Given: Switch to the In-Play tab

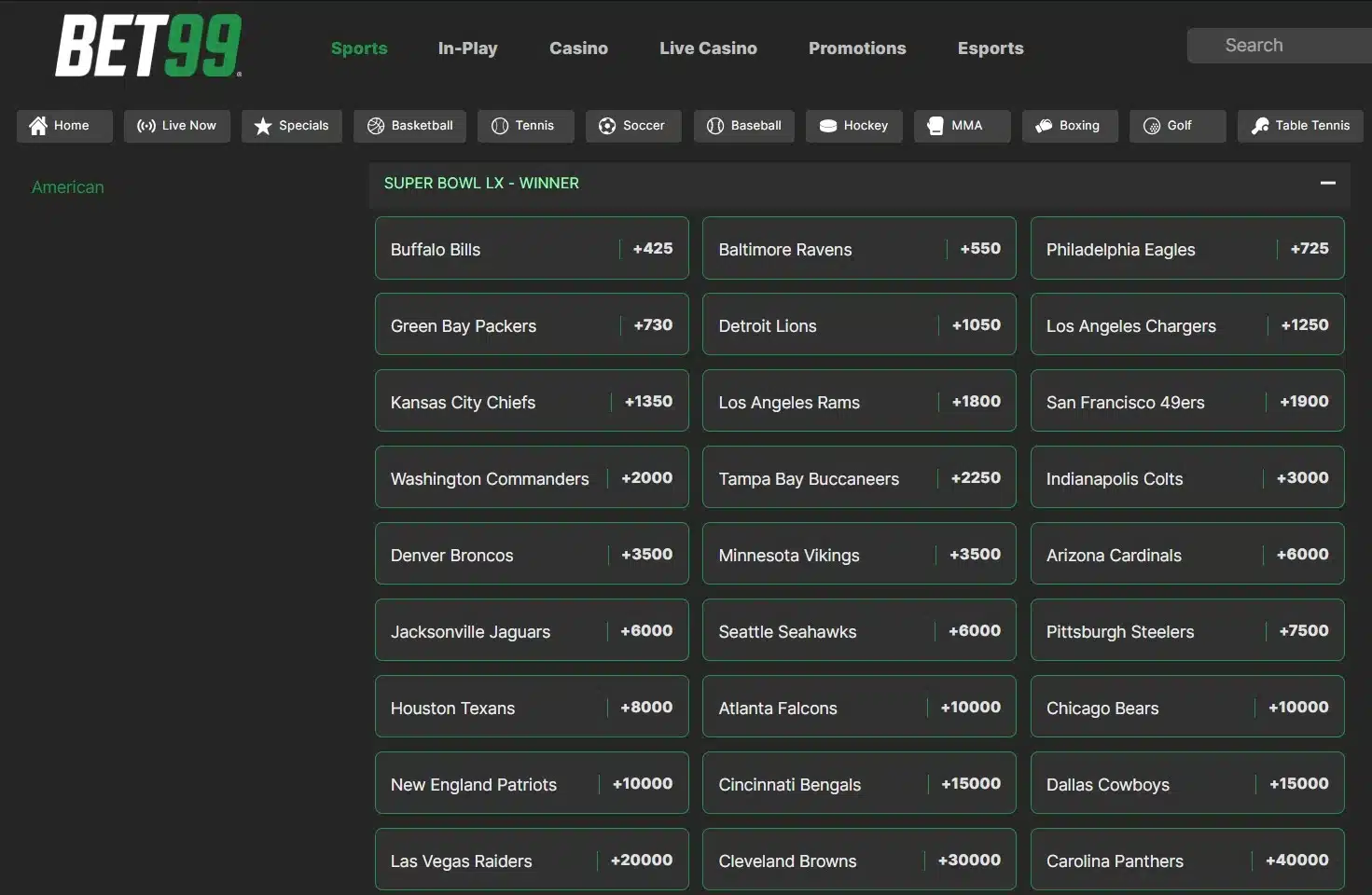Looking at the screenshot, I should pos(467,48).
